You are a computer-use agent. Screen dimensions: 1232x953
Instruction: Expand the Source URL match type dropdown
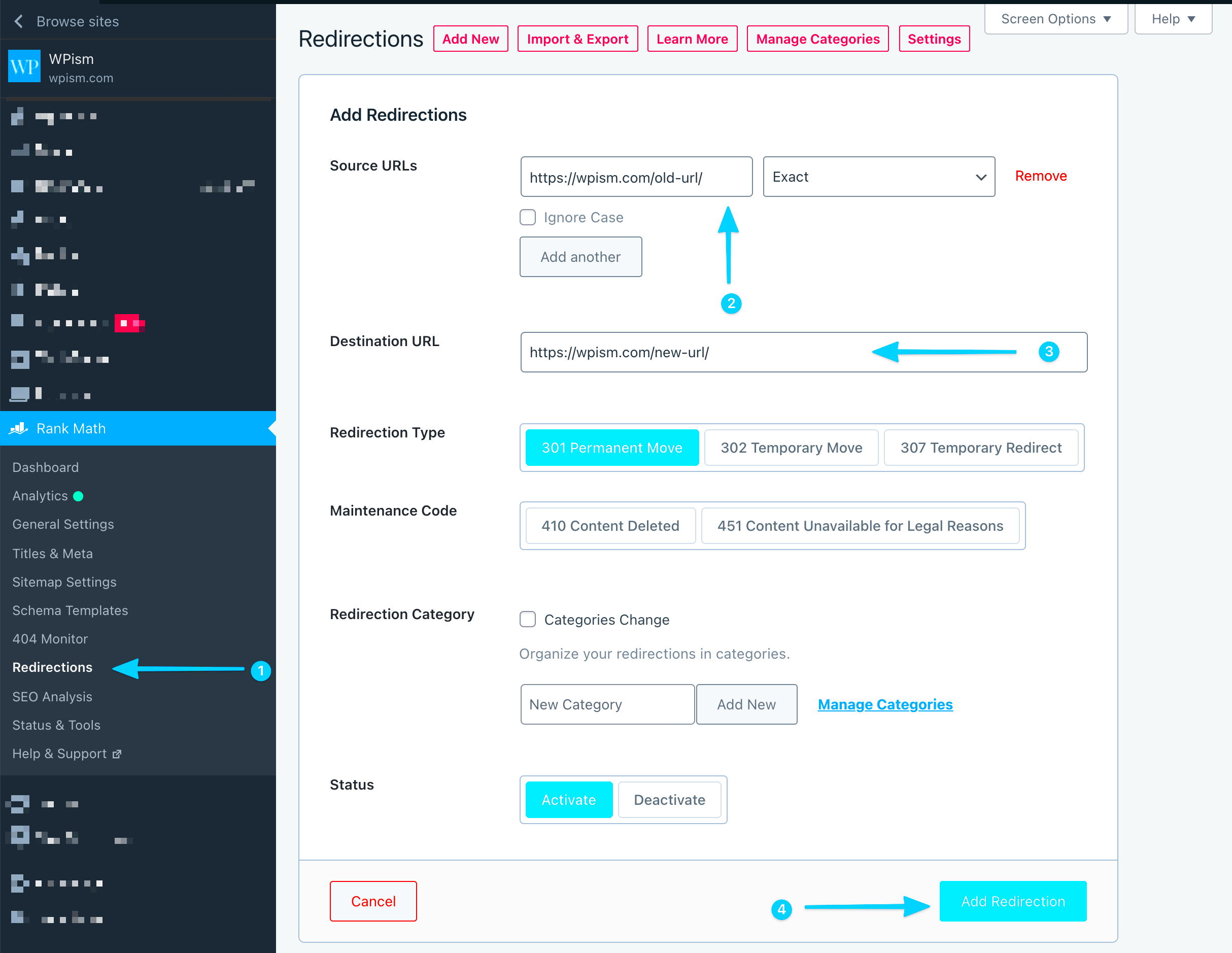pyautogui.click(x=878, y=176)
